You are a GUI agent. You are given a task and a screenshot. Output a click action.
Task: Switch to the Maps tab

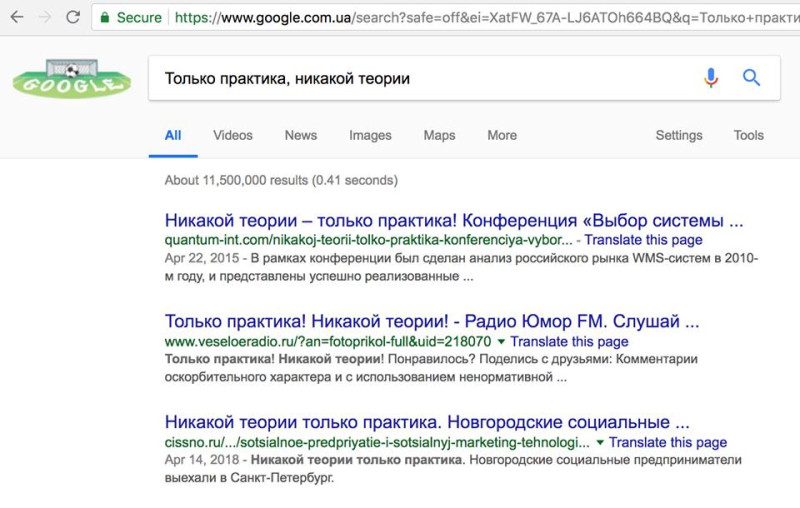[x=439, y=135]
